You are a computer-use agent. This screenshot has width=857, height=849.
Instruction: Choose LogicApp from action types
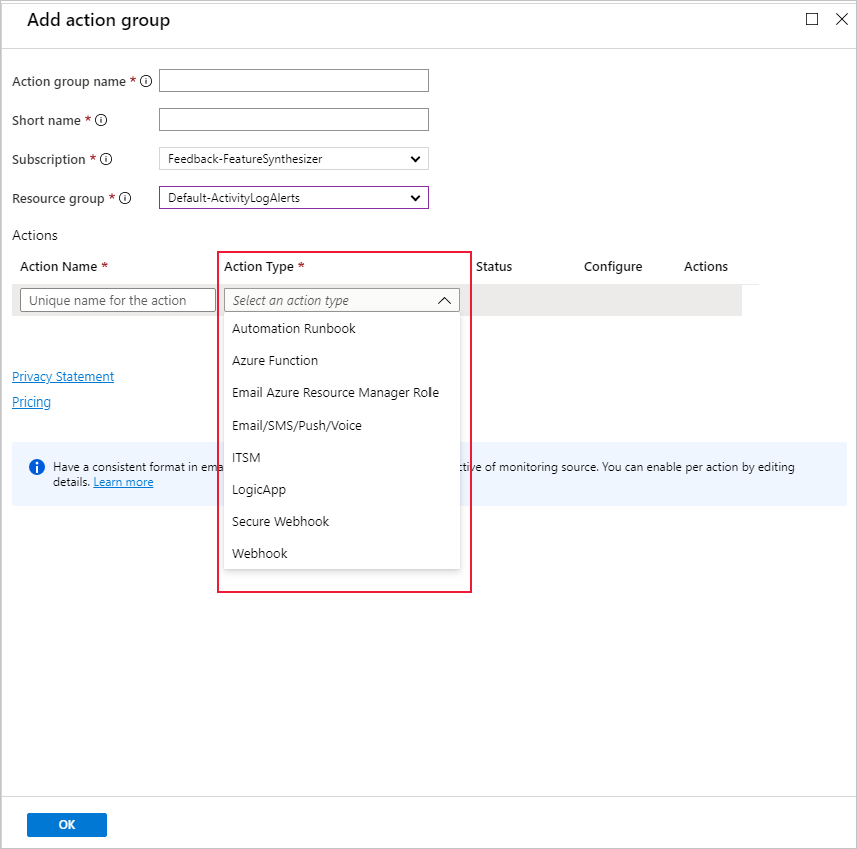259,489
